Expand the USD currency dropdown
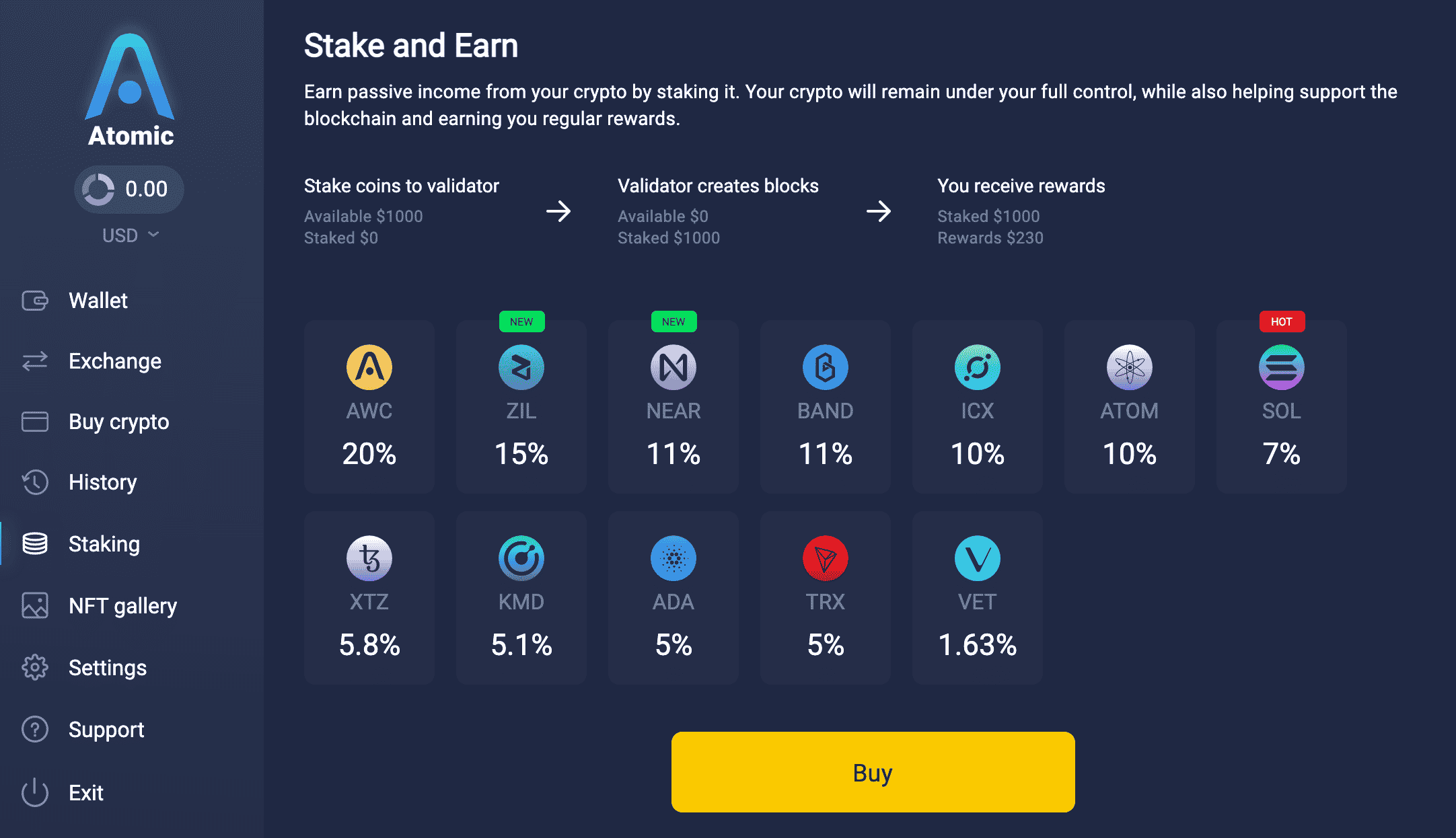Viewport: 1456px width, 838px height. pos(130,235)
